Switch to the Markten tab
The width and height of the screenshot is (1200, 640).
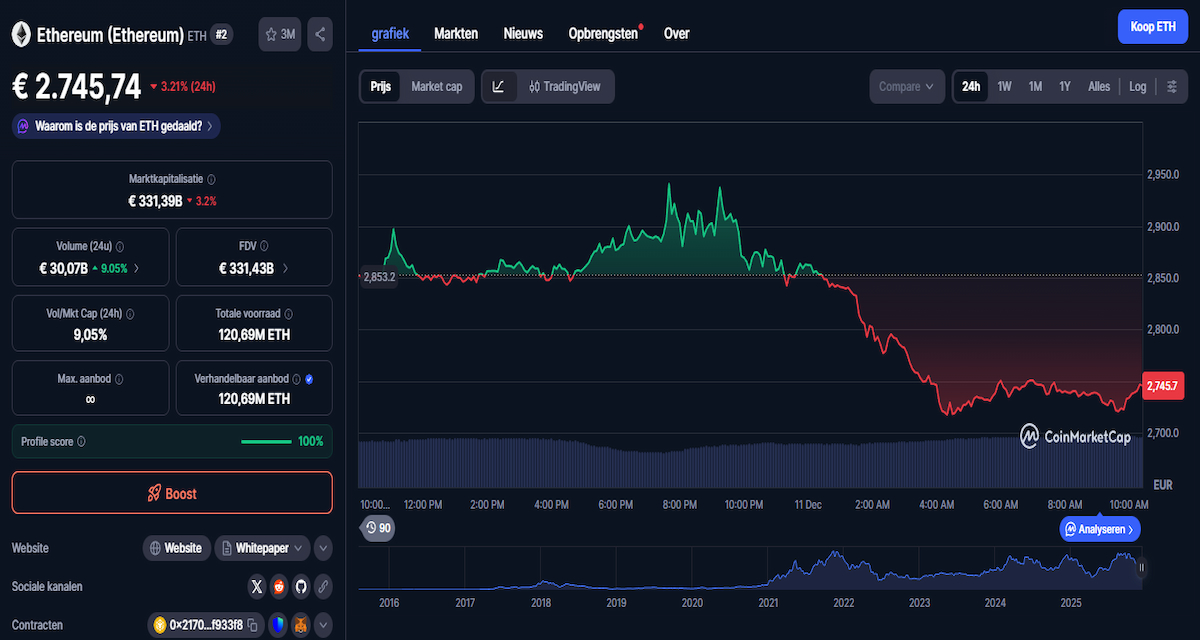[x=456, y=33]
